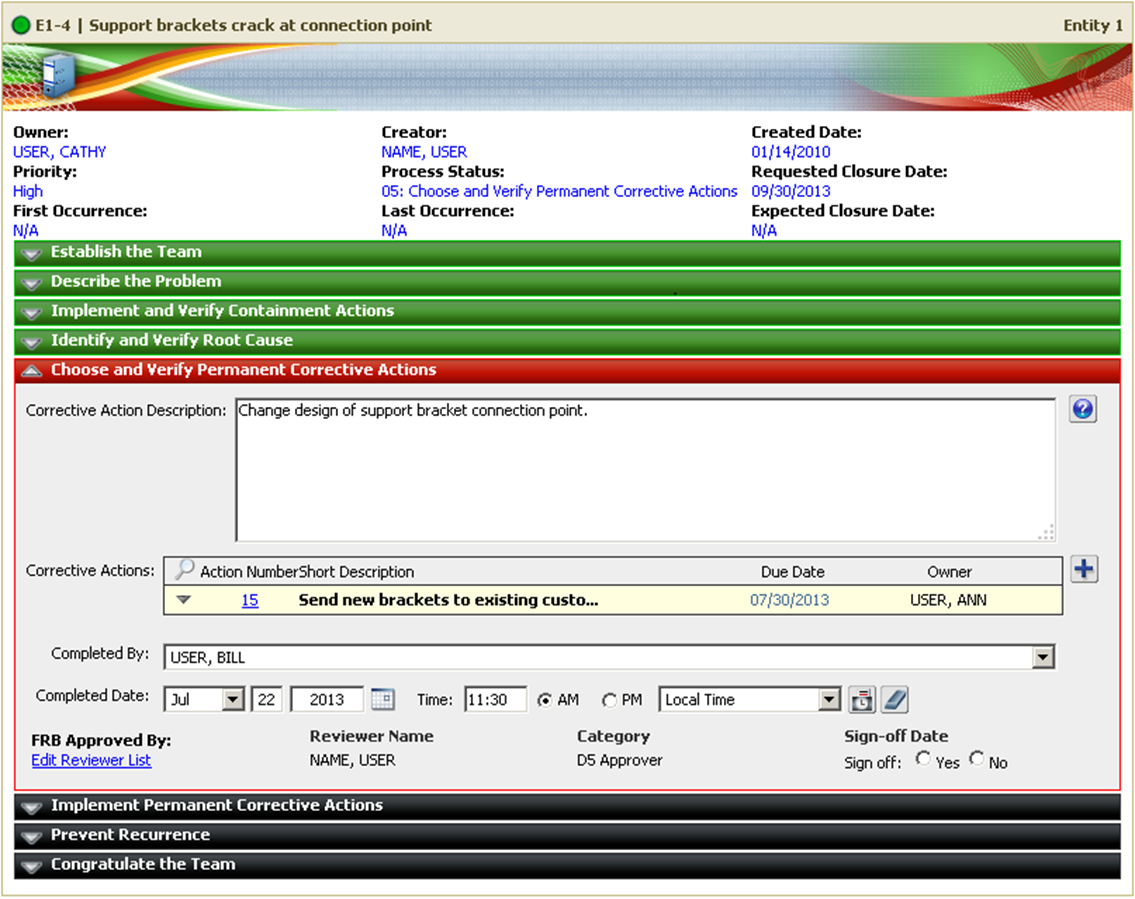Select the PM radio button
This screenshot has height=899, width=1135.
(x=609, y=701)
